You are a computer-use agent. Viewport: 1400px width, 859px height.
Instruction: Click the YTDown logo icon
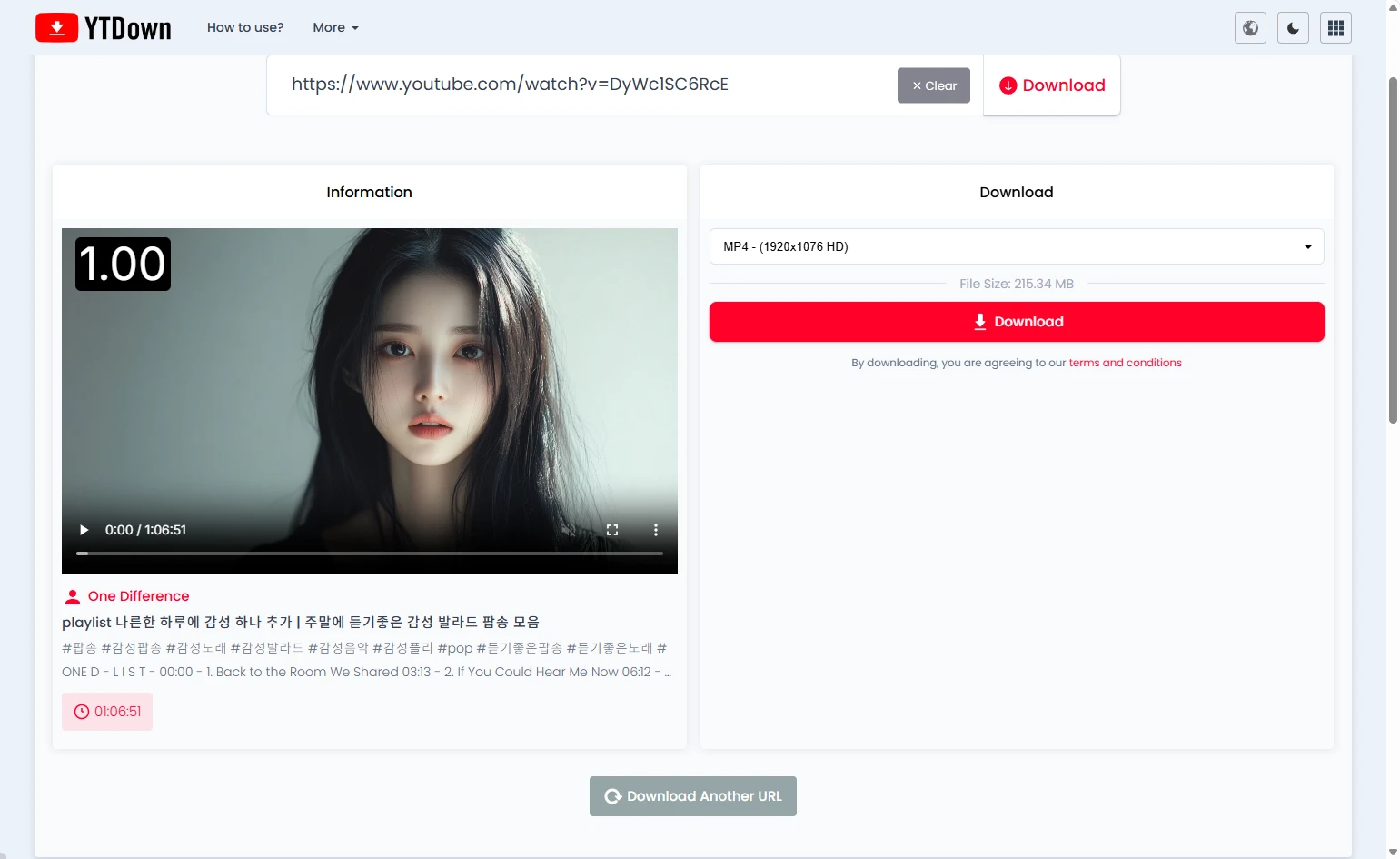click(x=56, y=28)
